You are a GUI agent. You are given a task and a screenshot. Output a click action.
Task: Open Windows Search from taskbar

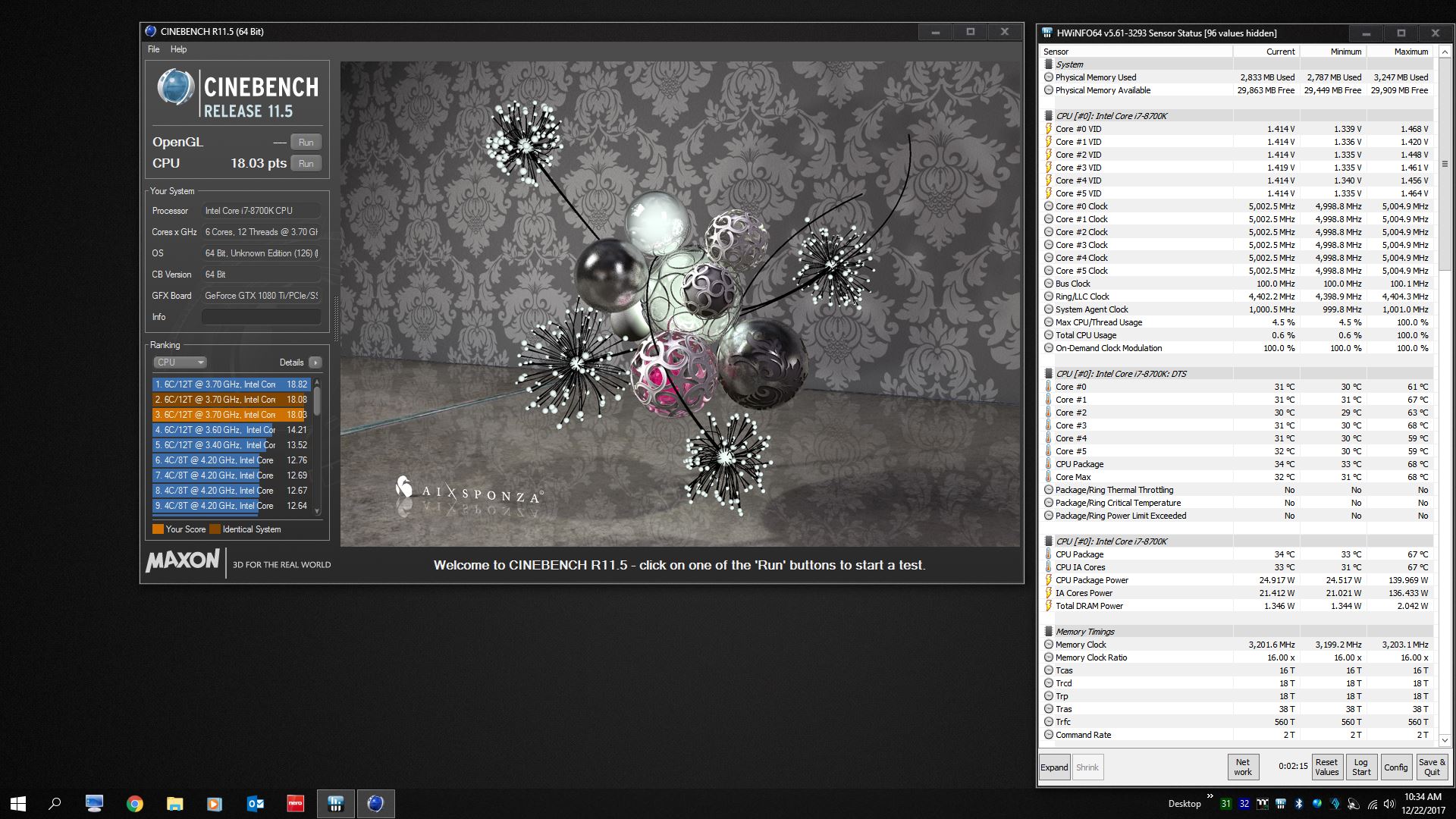coord(55,804)
